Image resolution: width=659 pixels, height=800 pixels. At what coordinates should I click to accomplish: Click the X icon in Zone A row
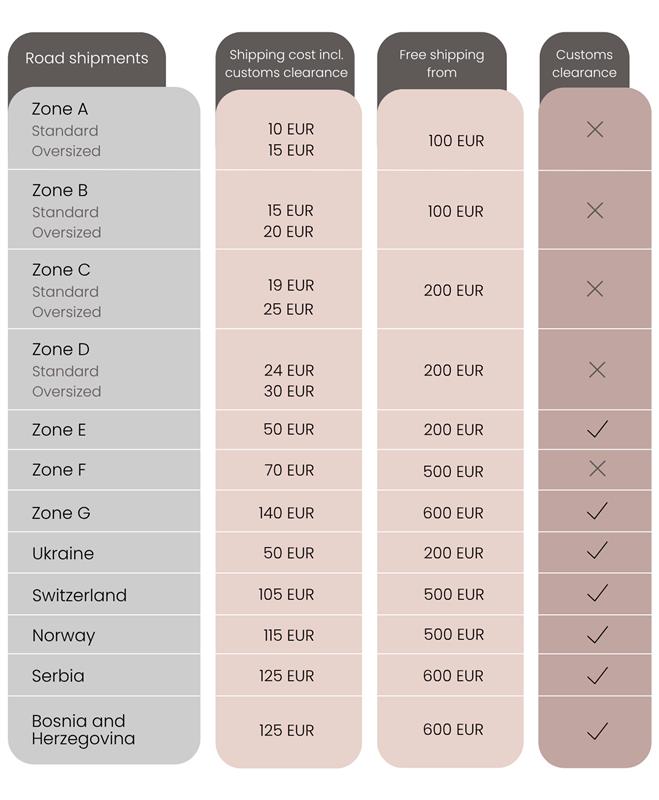pyautogui.click(x=595, y=130)
